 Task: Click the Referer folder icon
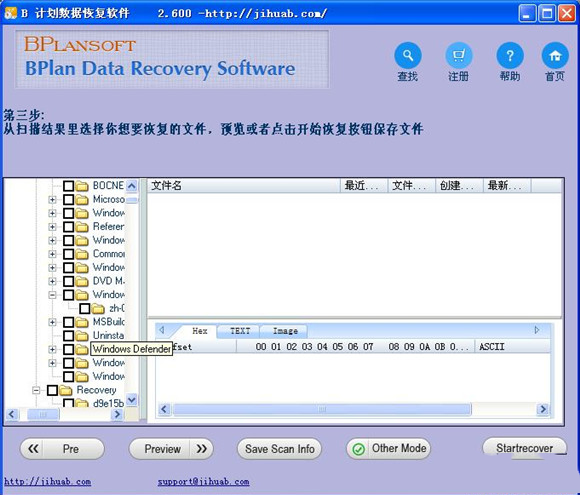tap(82, 226)
